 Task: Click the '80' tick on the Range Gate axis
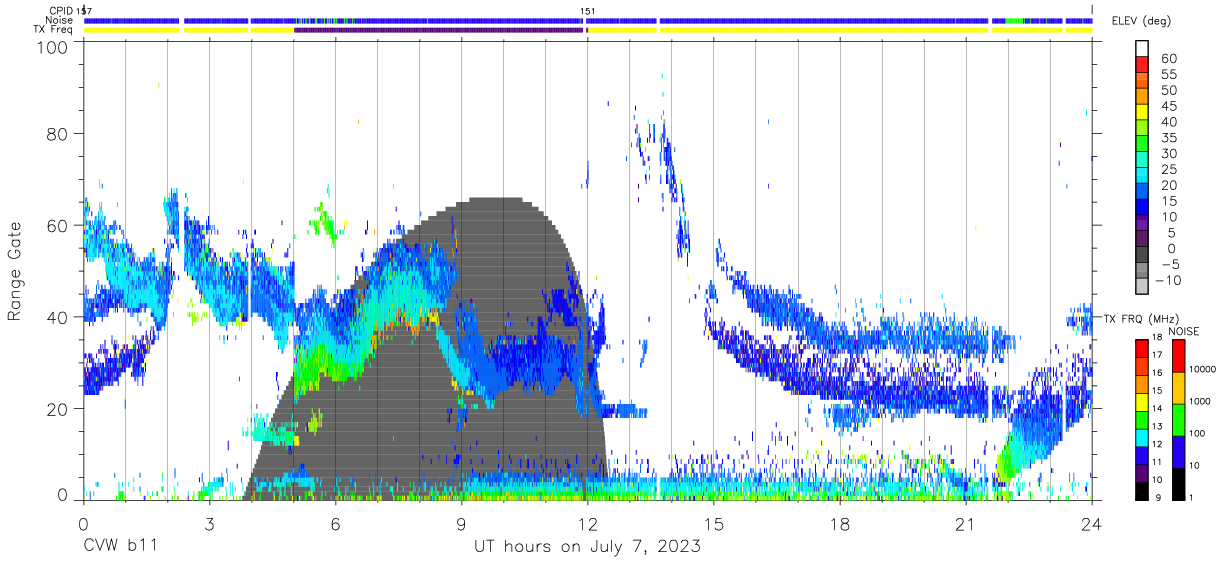pos(59,135)
